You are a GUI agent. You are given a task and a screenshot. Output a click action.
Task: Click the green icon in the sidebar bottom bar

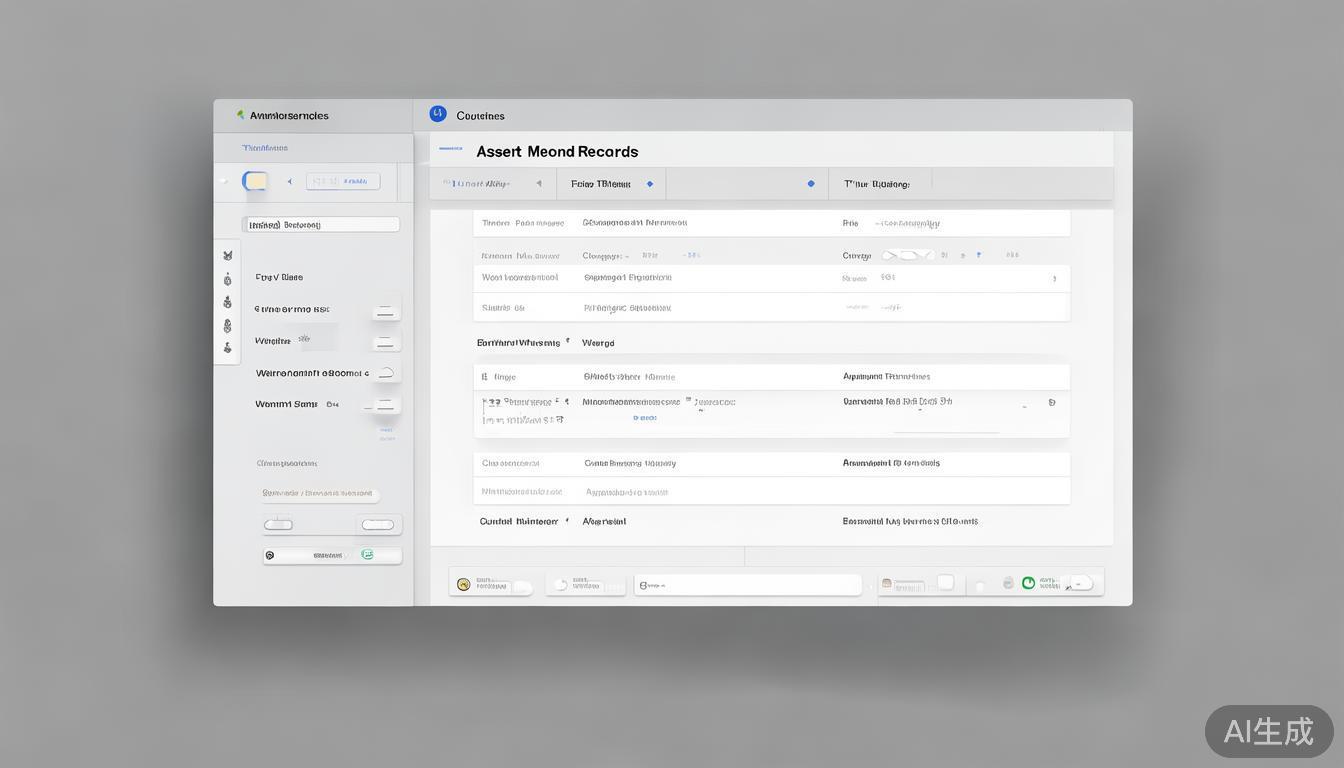[x=367, y=554]
